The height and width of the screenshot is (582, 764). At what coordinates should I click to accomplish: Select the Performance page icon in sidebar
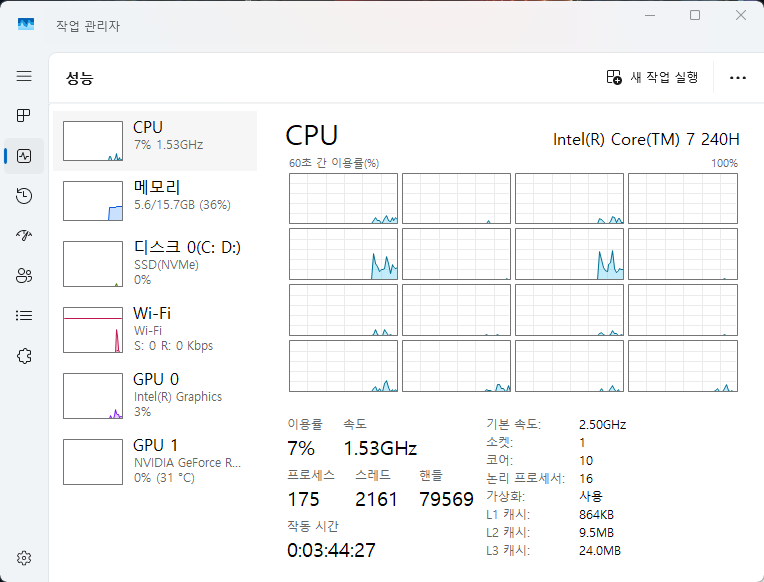point(24,156)
